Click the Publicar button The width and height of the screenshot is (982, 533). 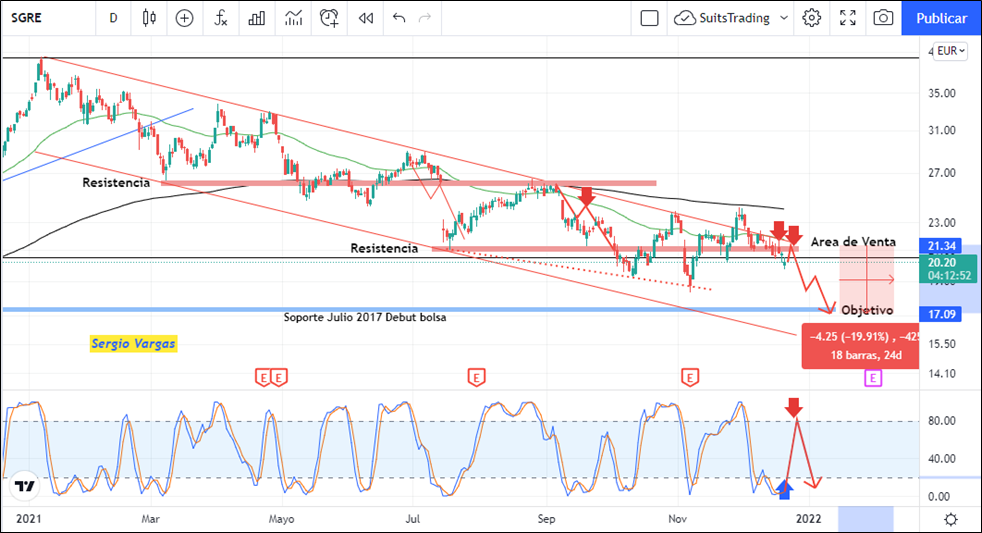coord(941,18)
